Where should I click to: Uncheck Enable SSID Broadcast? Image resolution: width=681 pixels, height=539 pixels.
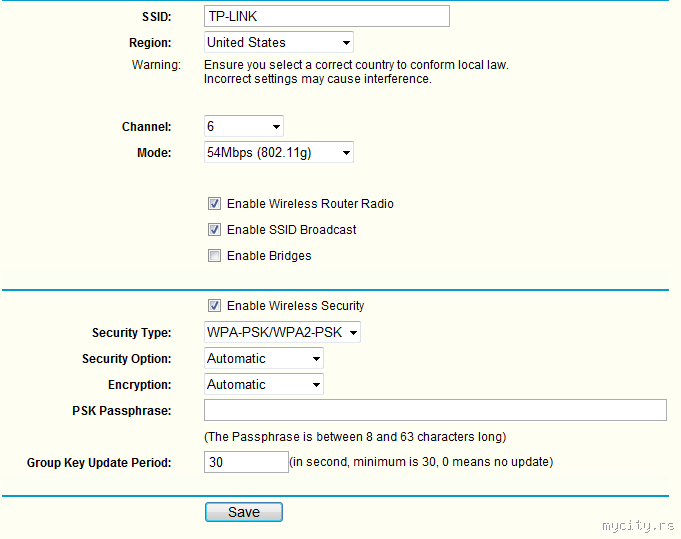(x=214, y=230)
